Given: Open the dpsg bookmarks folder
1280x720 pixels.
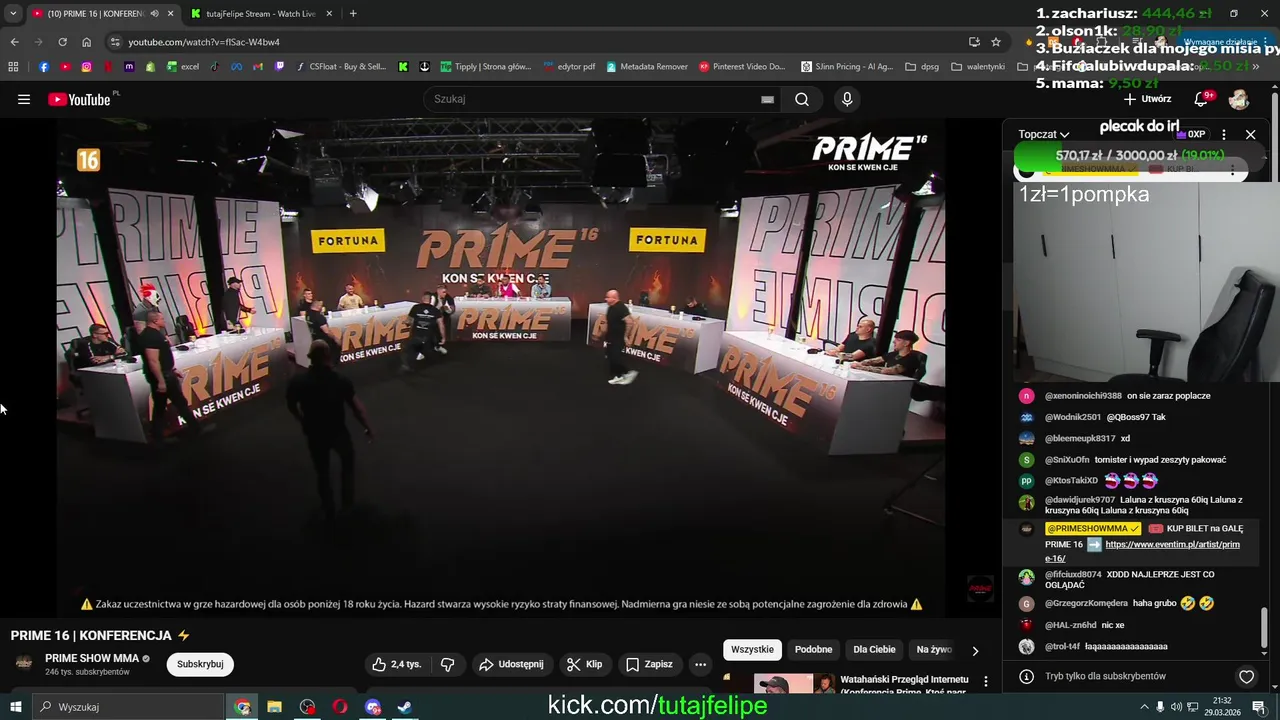Looking at the screenshot, I should pyautogui.click(x=922, y=67).
